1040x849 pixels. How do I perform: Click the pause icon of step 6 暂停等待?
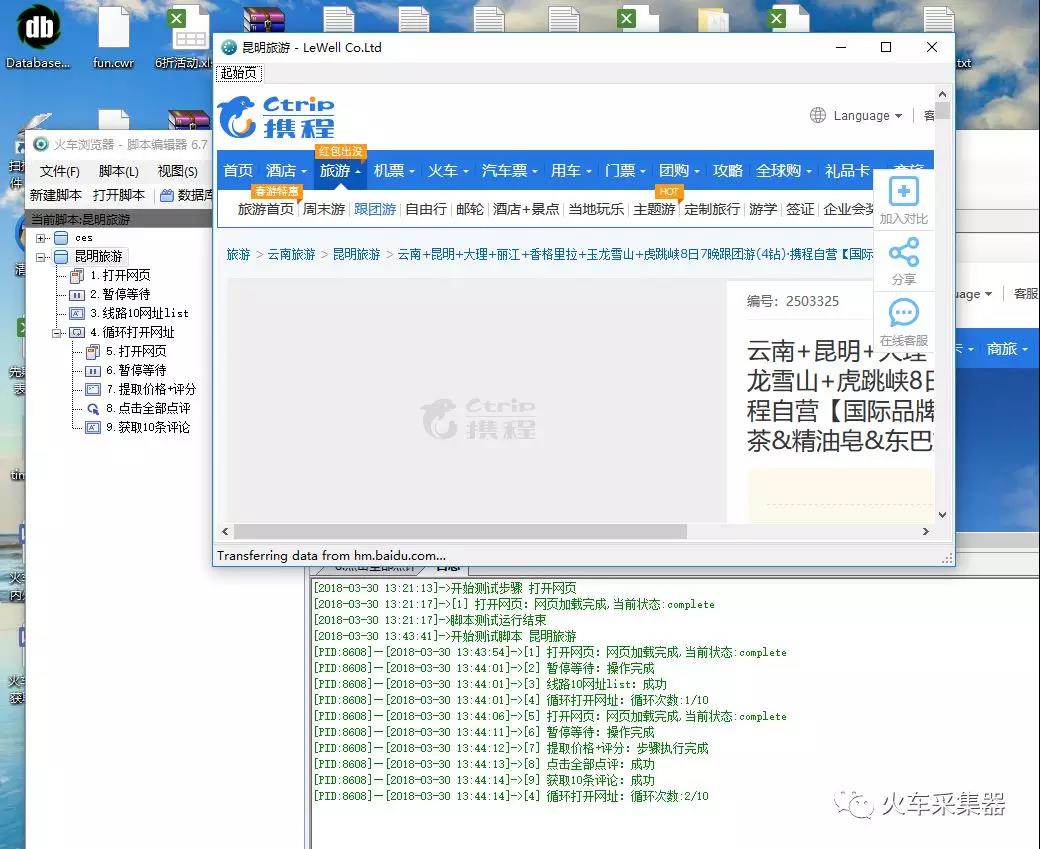93,371
